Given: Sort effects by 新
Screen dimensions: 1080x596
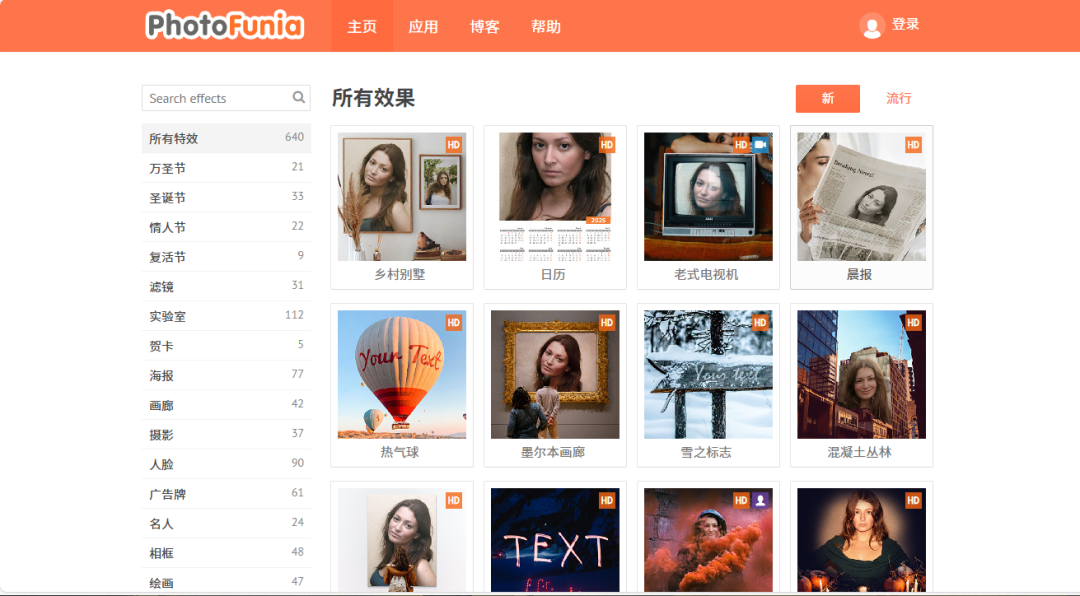Looking at the screenshot, I should click(827, 99).
